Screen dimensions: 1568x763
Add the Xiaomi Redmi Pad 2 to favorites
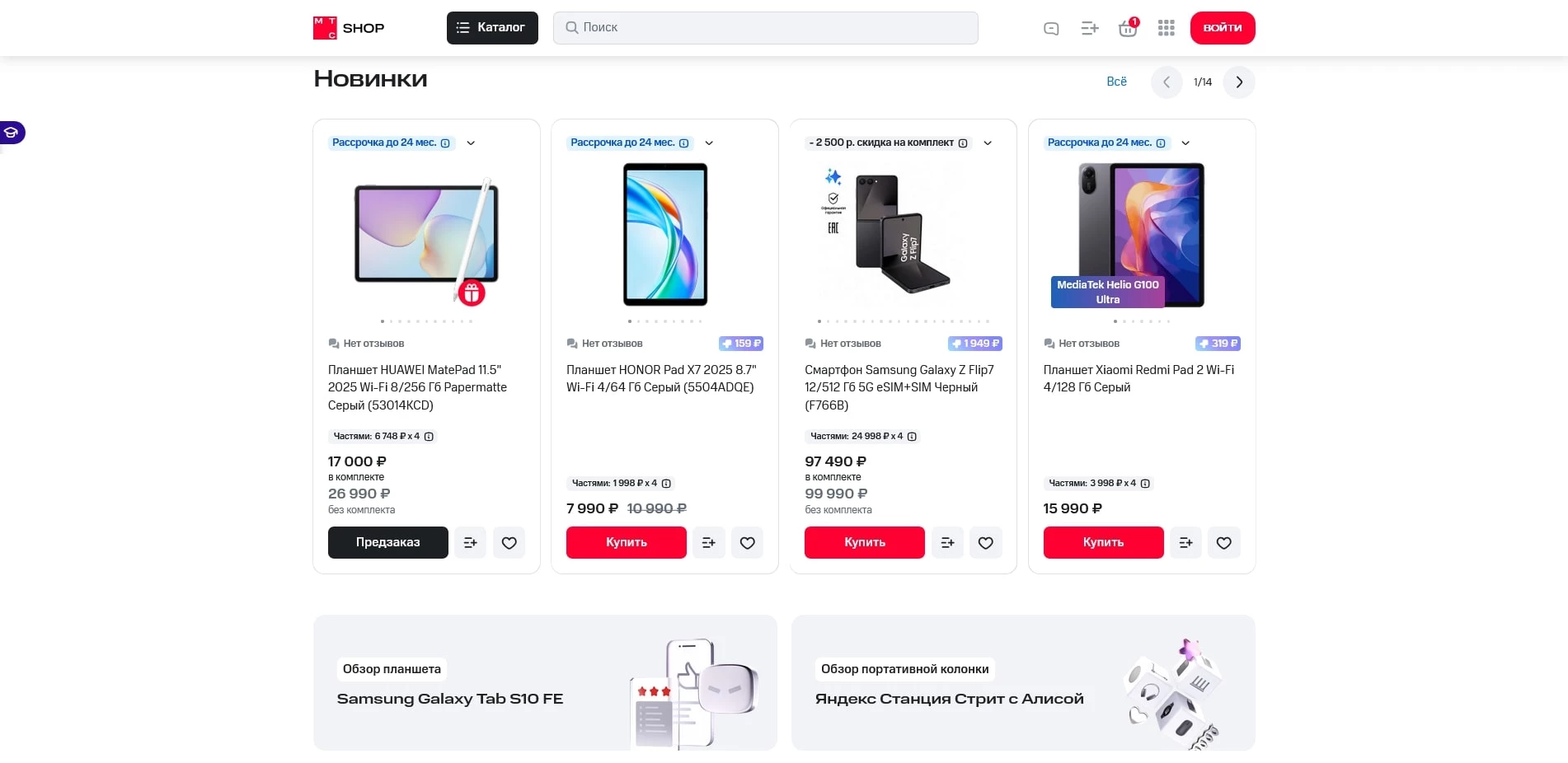pos(1224,542)
